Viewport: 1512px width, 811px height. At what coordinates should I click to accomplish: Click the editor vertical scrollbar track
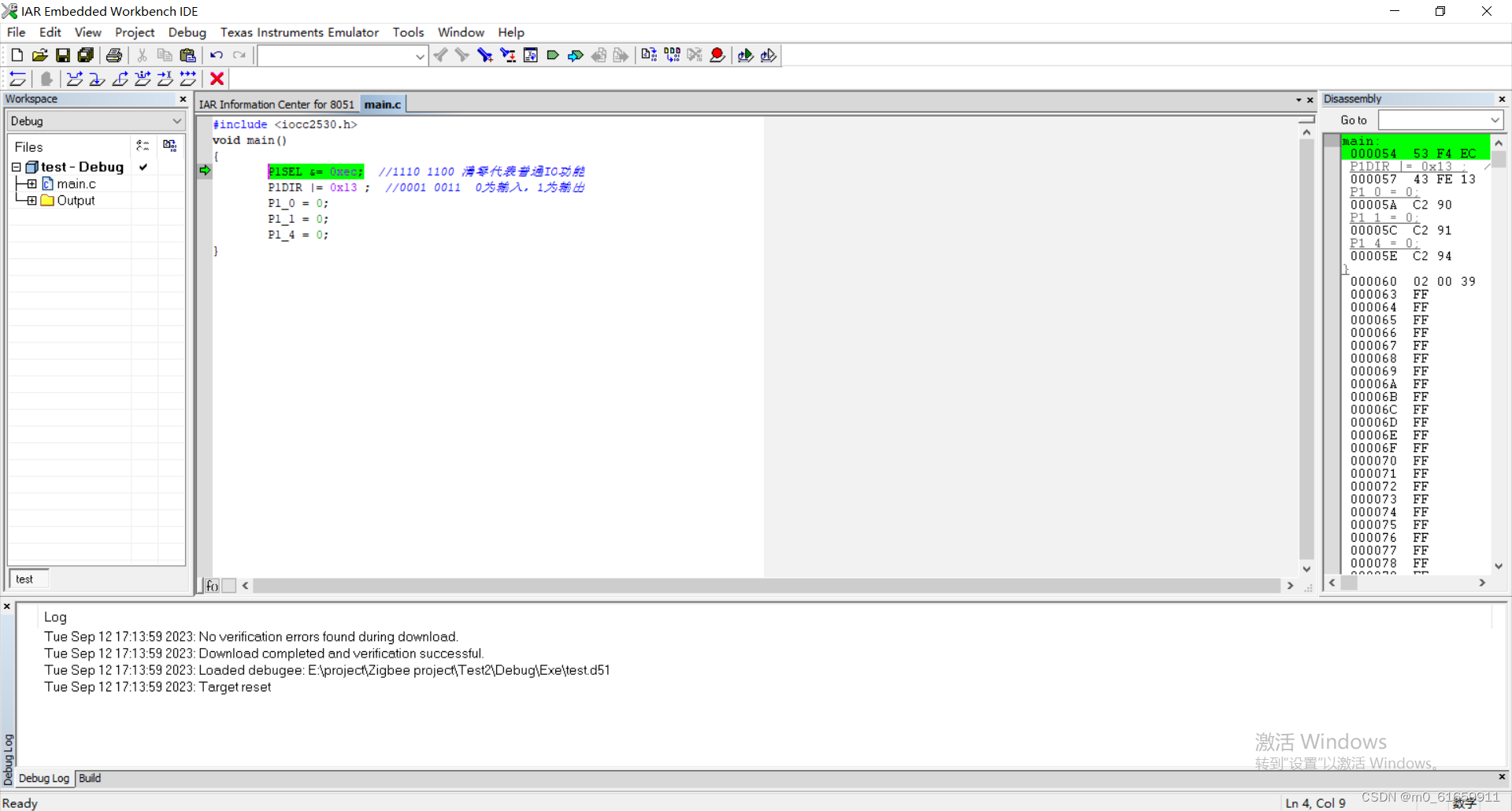(x=1306, y=350)
